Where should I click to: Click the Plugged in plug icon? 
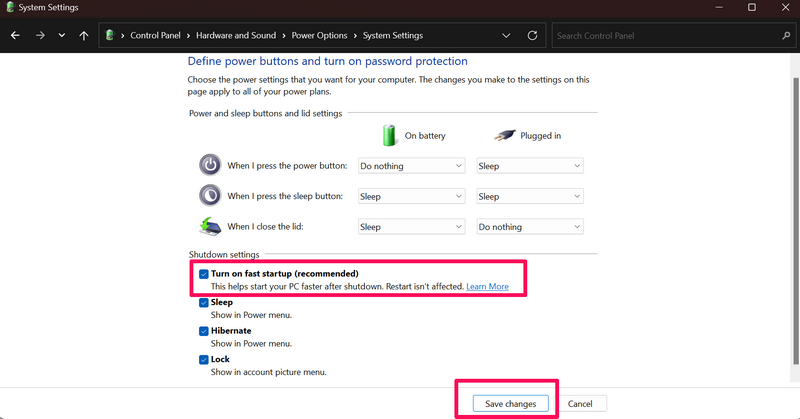(505, 135)
